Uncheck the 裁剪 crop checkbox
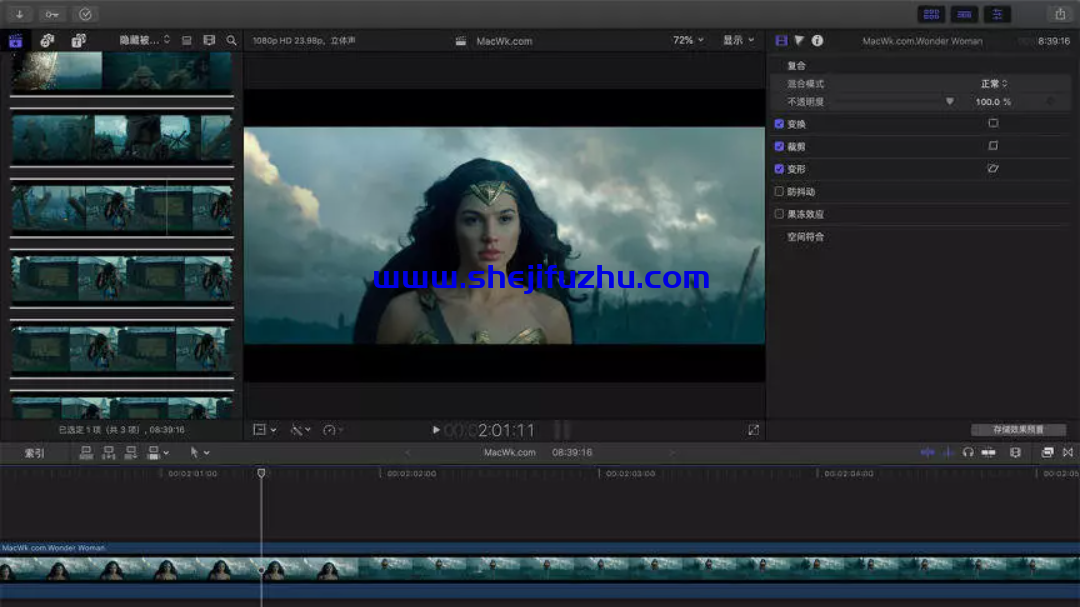This screenshot has height=607, width=1080. [779, 146]
